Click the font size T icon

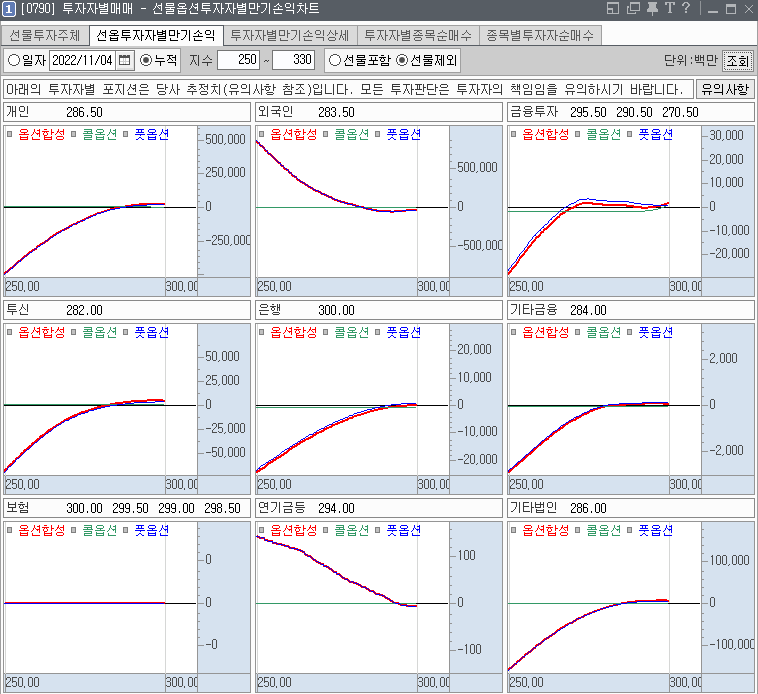[x=669, y=9]
